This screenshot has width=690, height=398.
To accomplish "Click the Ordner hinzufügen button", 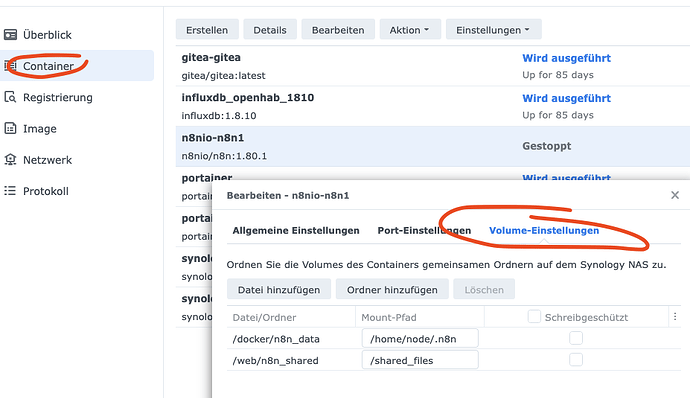I will tap(392, 289).
